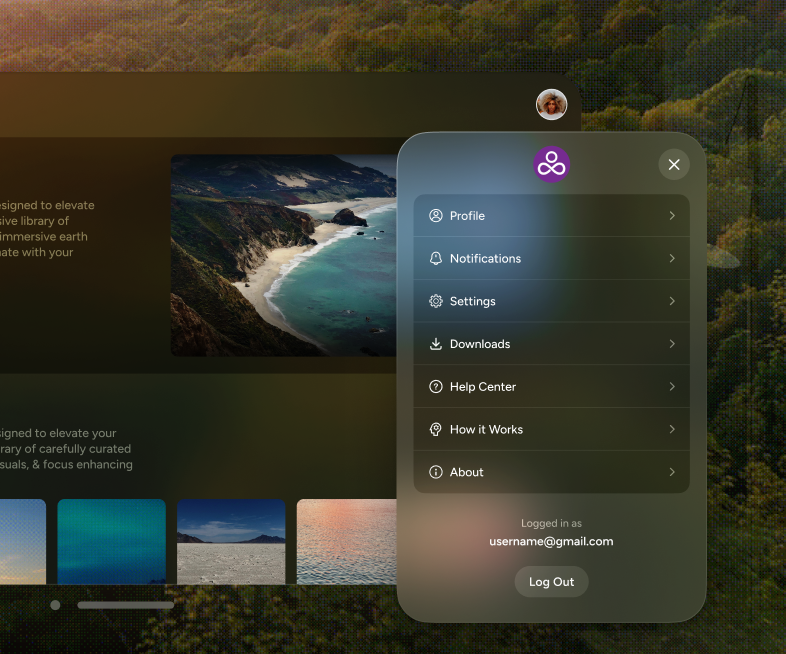Open the Downloads menu item
The width and height of the screenshot is (786, 654).
551,344
